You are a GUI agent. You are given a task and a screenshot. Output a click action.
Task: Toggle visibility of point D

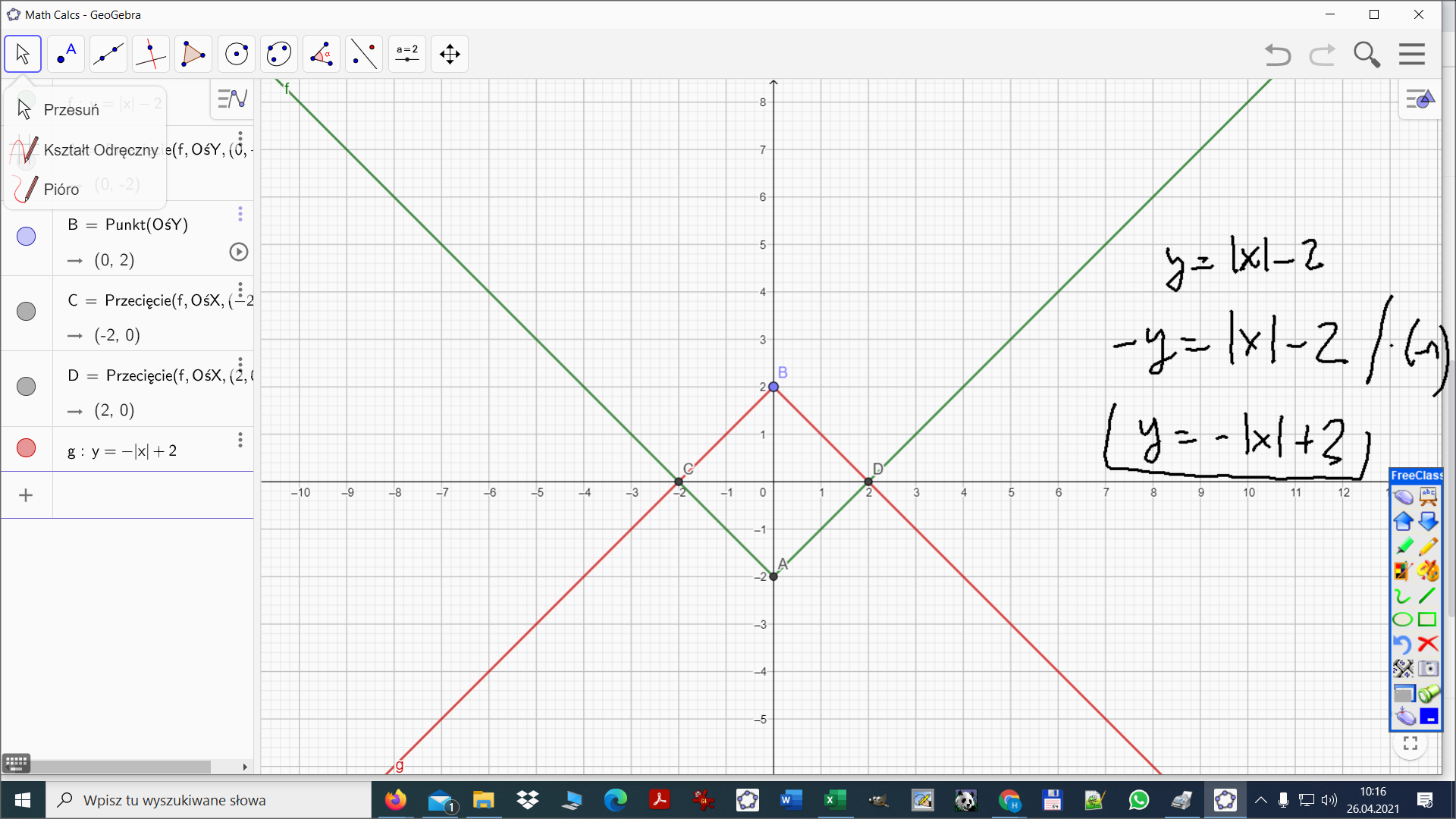(27, 387)
